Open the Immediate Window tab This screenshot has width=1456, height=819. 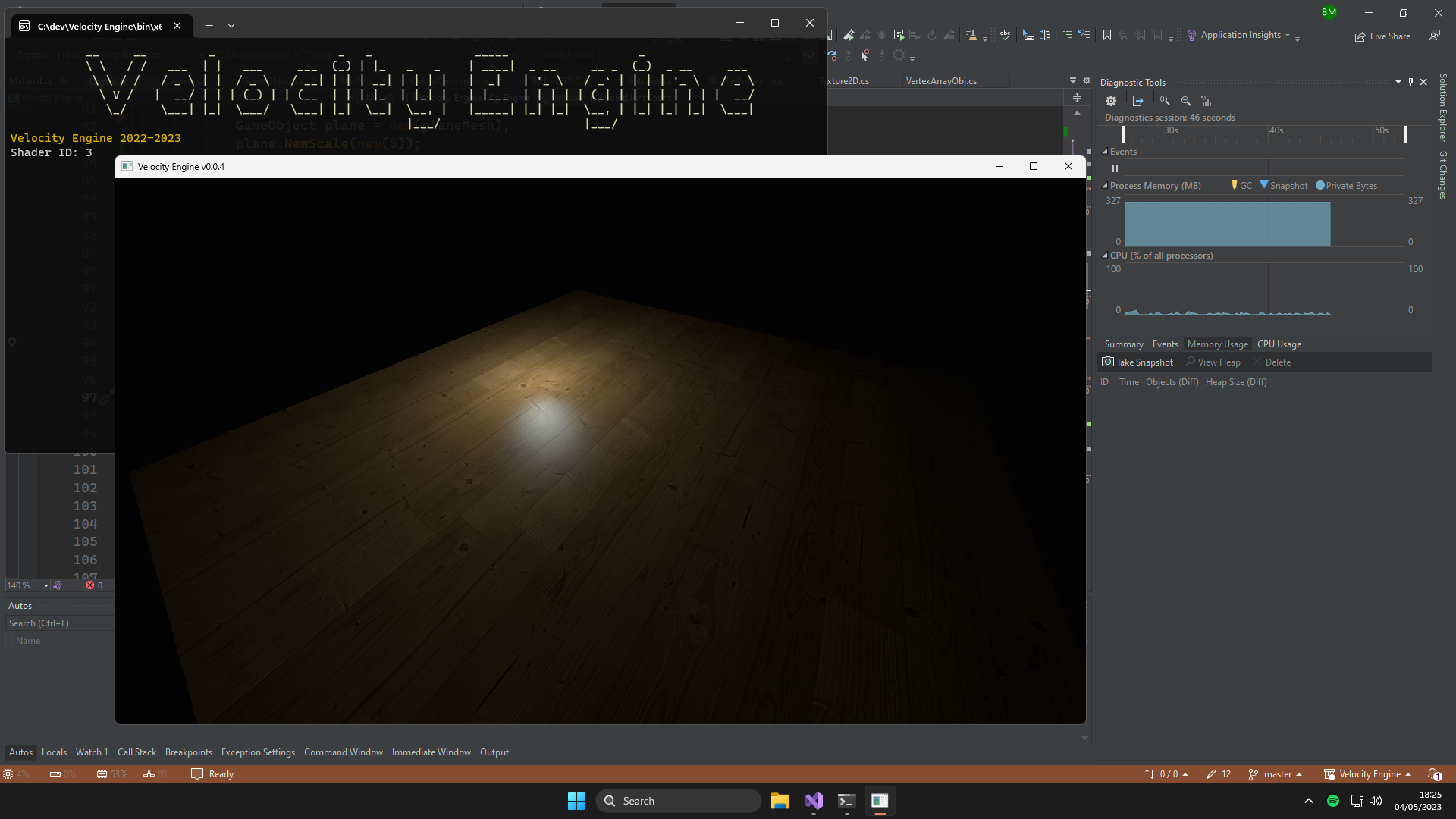click(x=431, y=752)
